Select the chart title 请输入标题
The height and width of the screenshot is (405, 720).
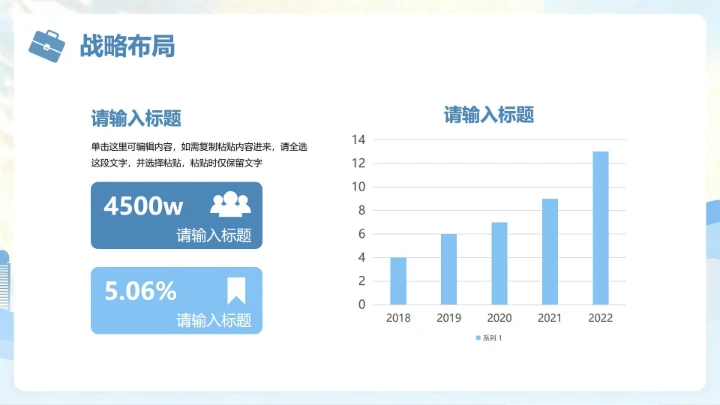click(489, 115)
